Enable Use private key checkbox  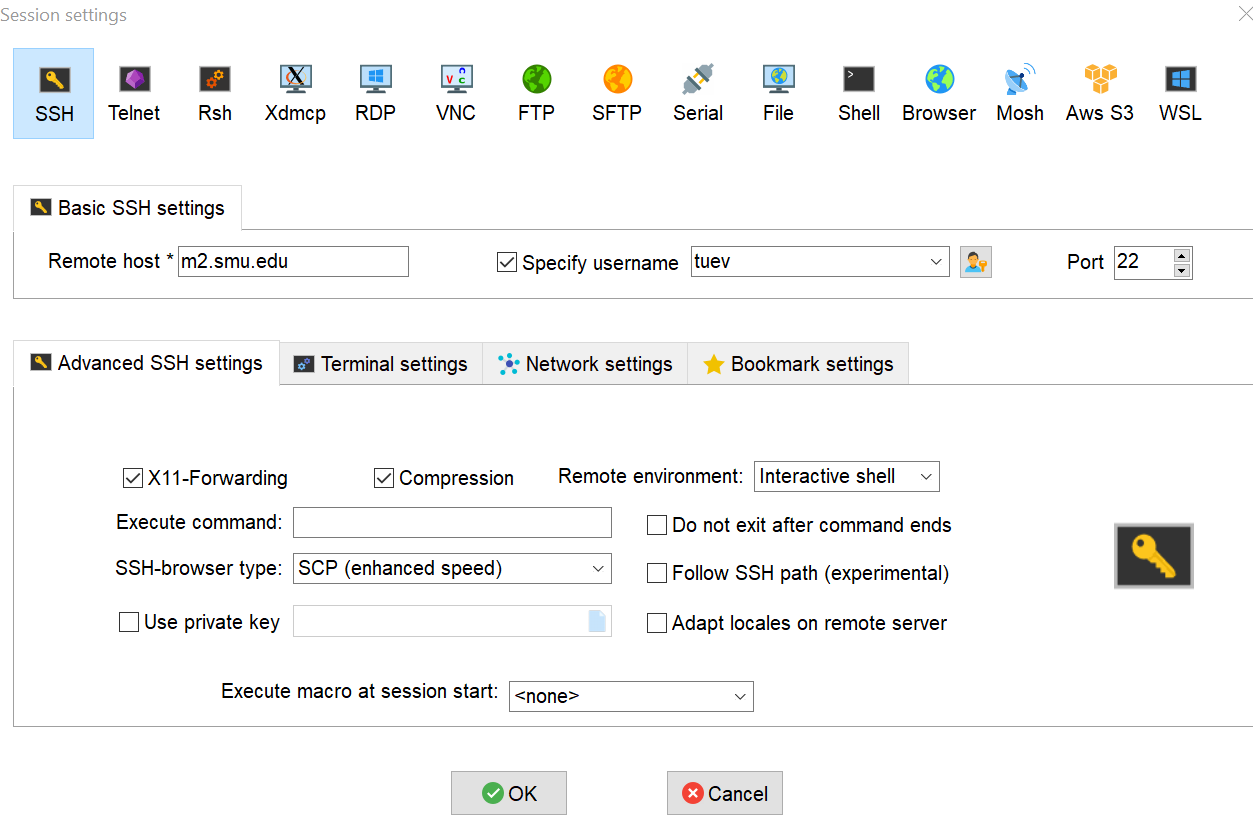(x=129, y=622)
